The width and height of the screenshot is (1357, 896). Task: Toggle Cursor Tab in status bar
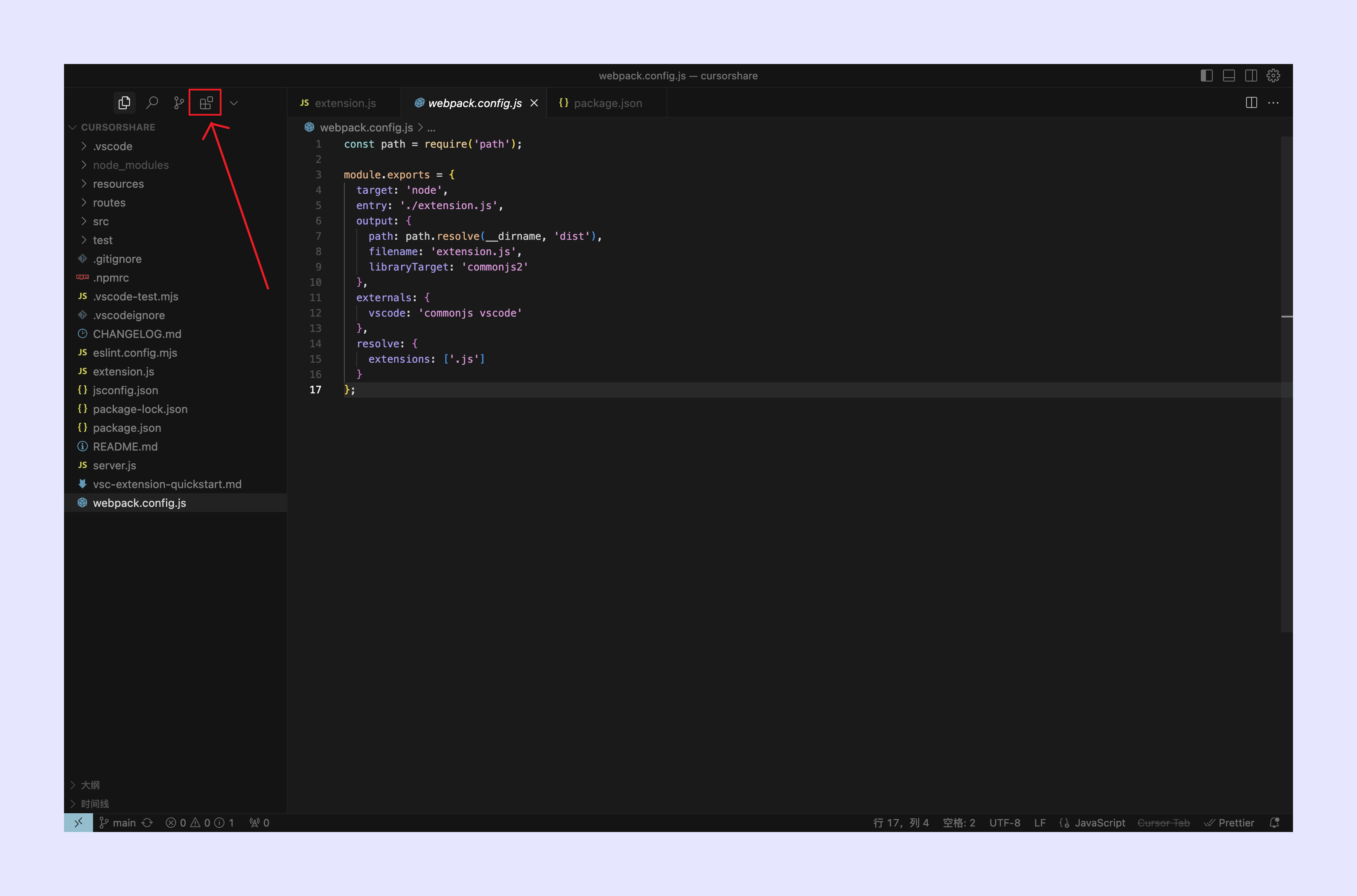1163,823
